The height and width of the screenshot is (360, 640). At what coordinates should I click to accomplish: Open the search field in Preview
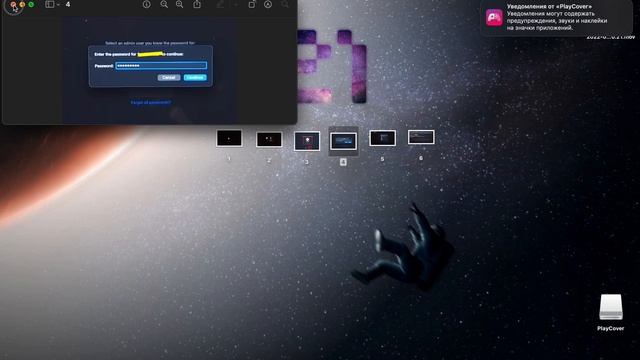[x=285, y=4]
